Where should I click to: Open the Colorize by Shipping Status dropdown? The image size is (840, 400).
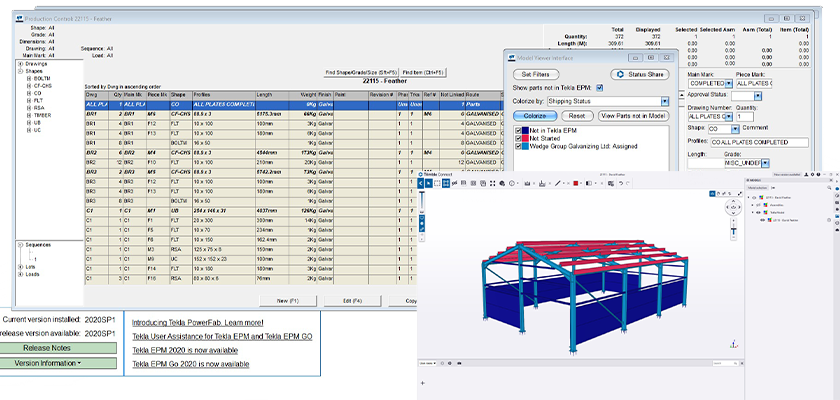665,101
